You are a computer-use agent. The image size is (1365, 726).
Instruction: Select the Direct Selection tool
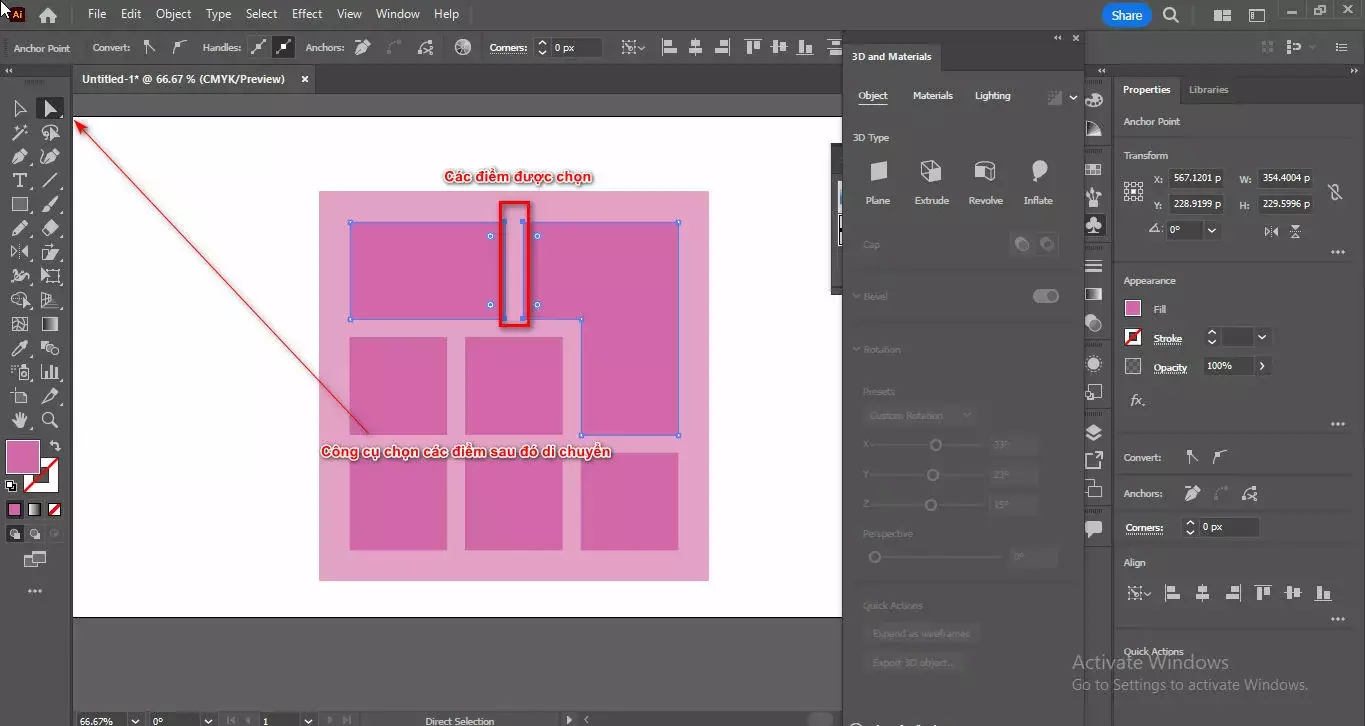coord(51,108)
